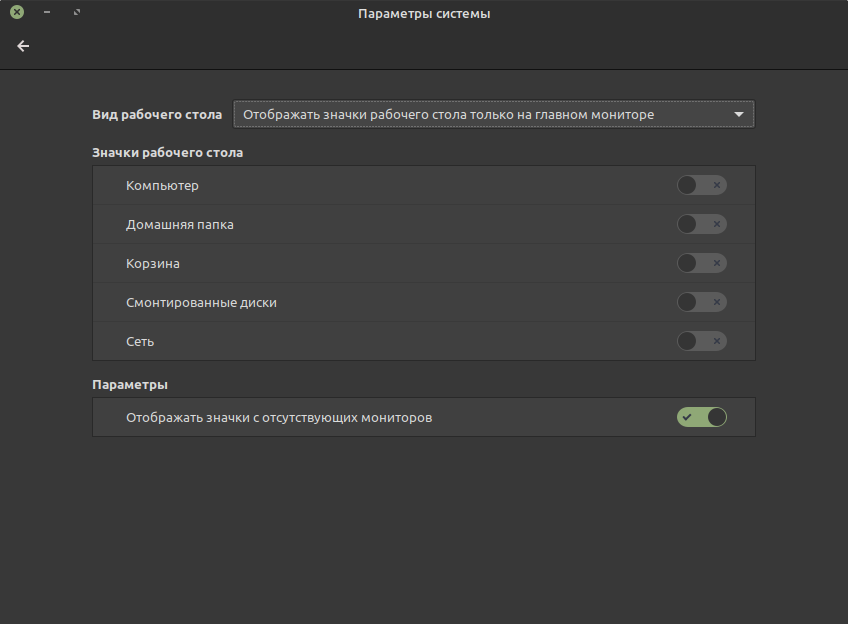The height and width of the screenshot is (624, 848).
Task: Minimize the Параметры системы window
Action: [x=47, y=12]
